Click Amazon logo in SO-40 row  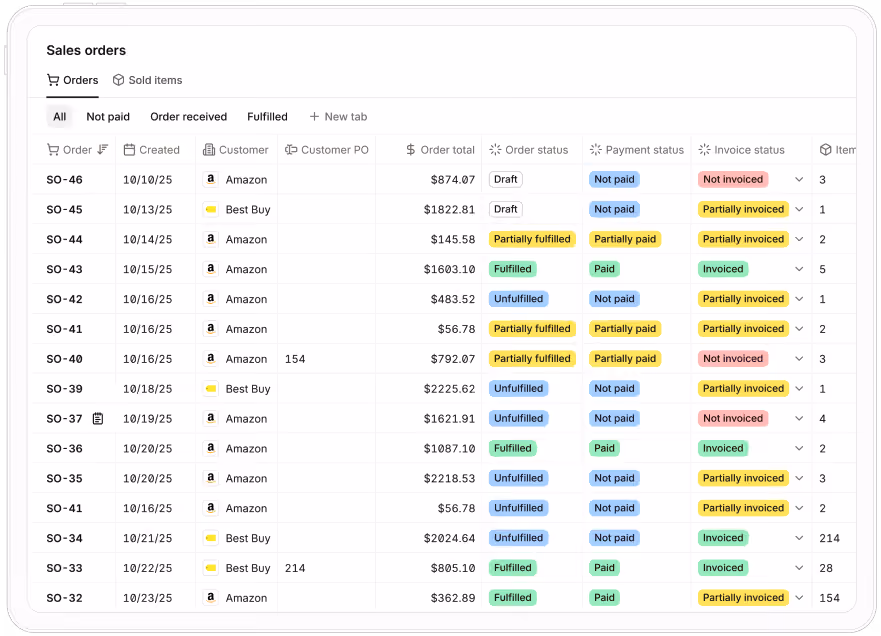click(x=211, y=358)
